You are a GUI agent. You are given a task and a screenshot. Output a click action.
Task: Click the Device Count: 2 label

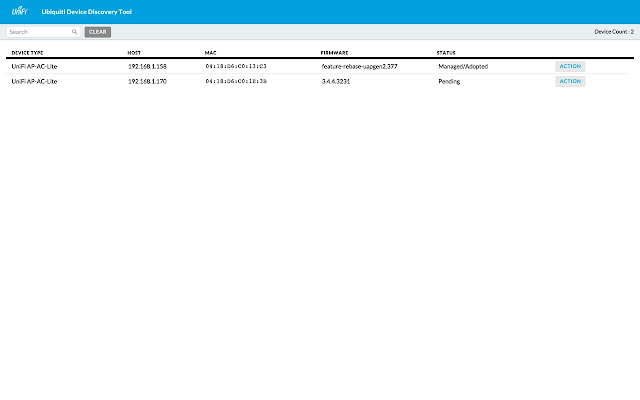coord(614,32)
